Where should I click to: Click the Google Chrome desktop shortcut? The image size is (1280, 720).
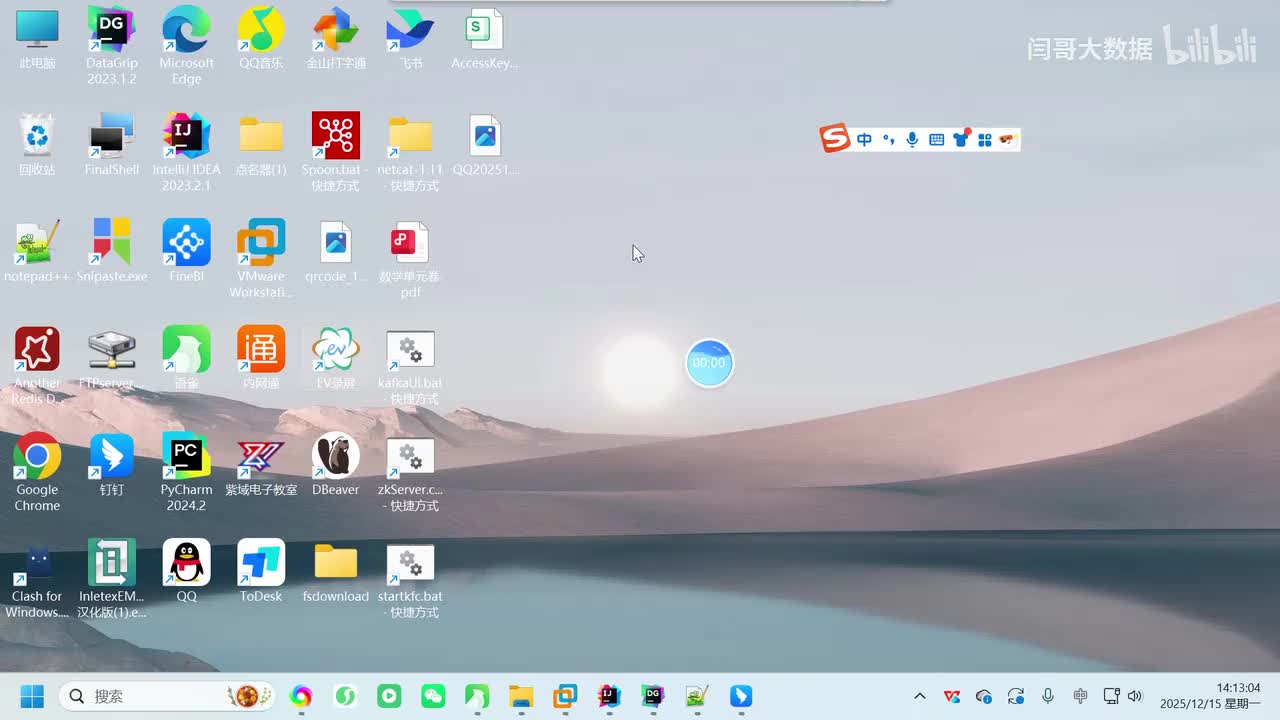point(37,472)
